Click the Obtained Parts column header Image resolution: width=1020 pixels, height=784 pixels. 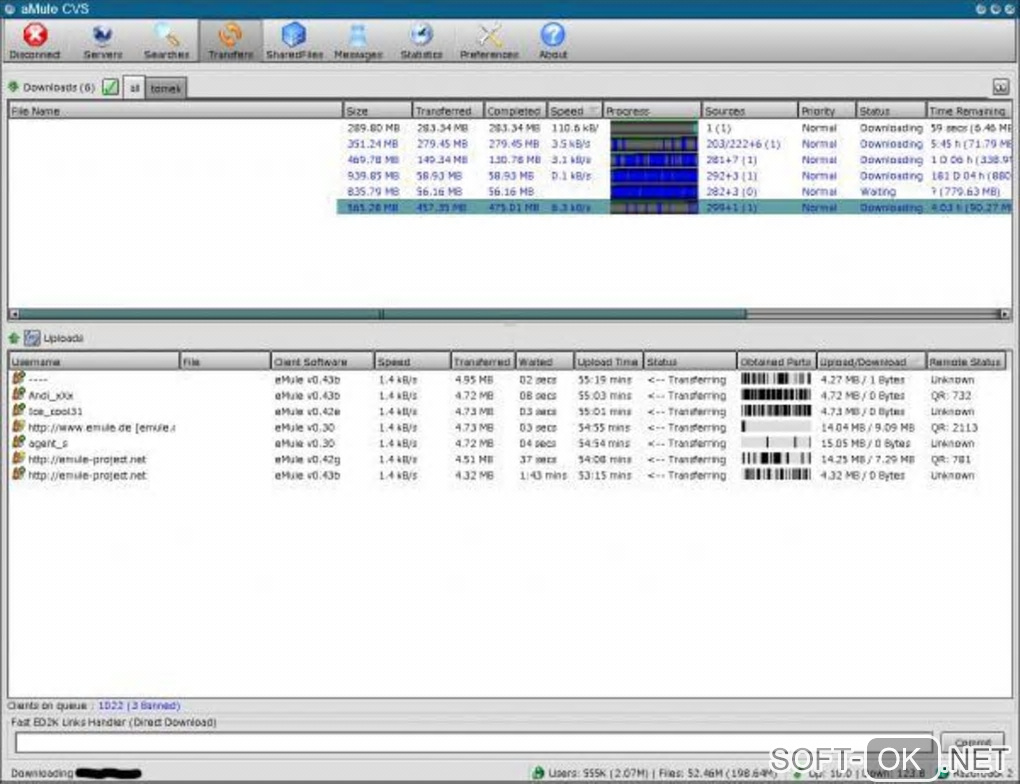pyautogui.click(x=776, y=361)
